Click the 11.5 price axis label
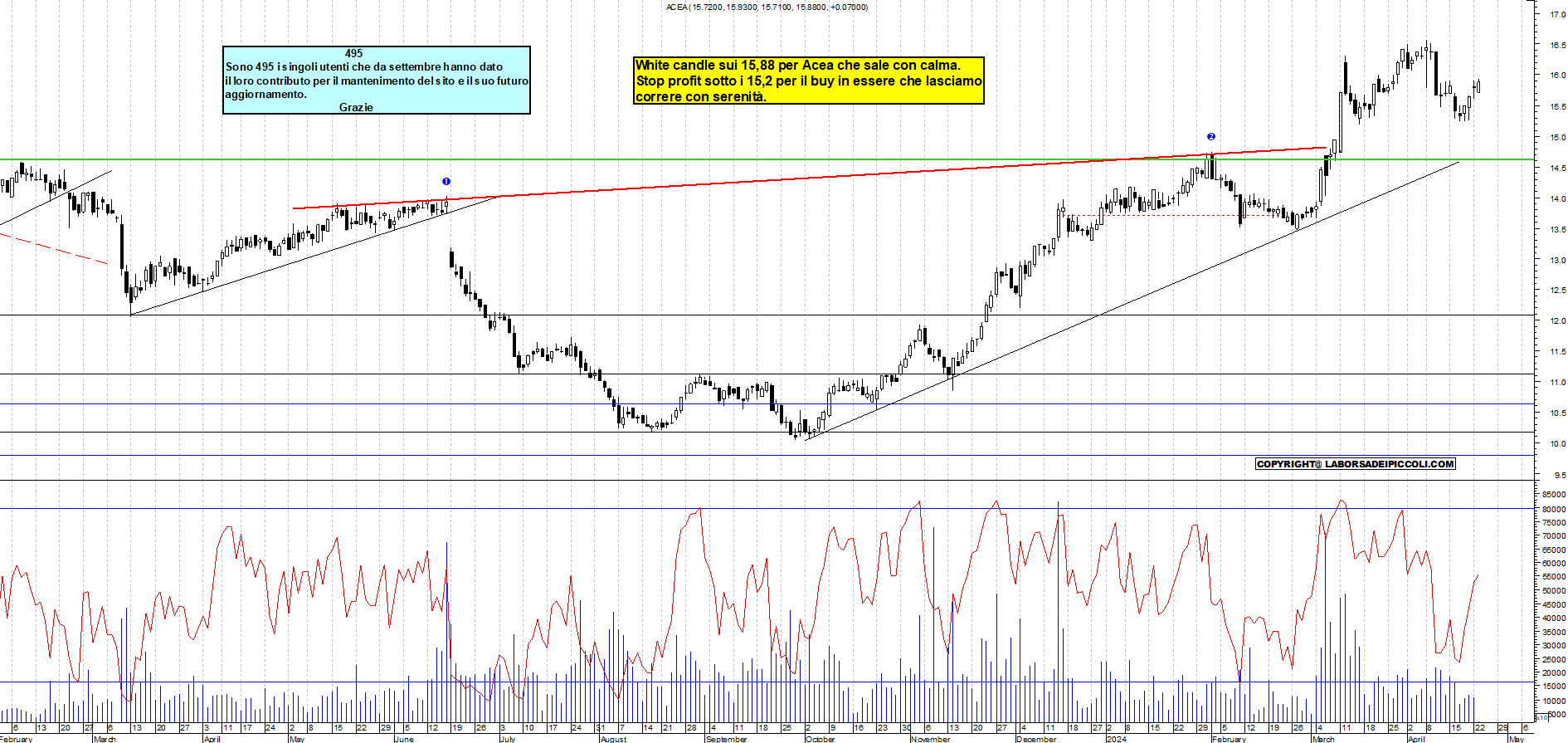 (x=1558, y=352)
